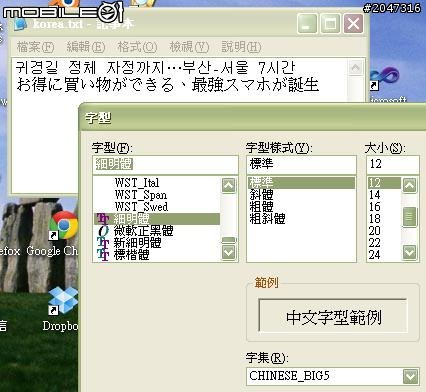Click size list scroll up arrow

410,185
